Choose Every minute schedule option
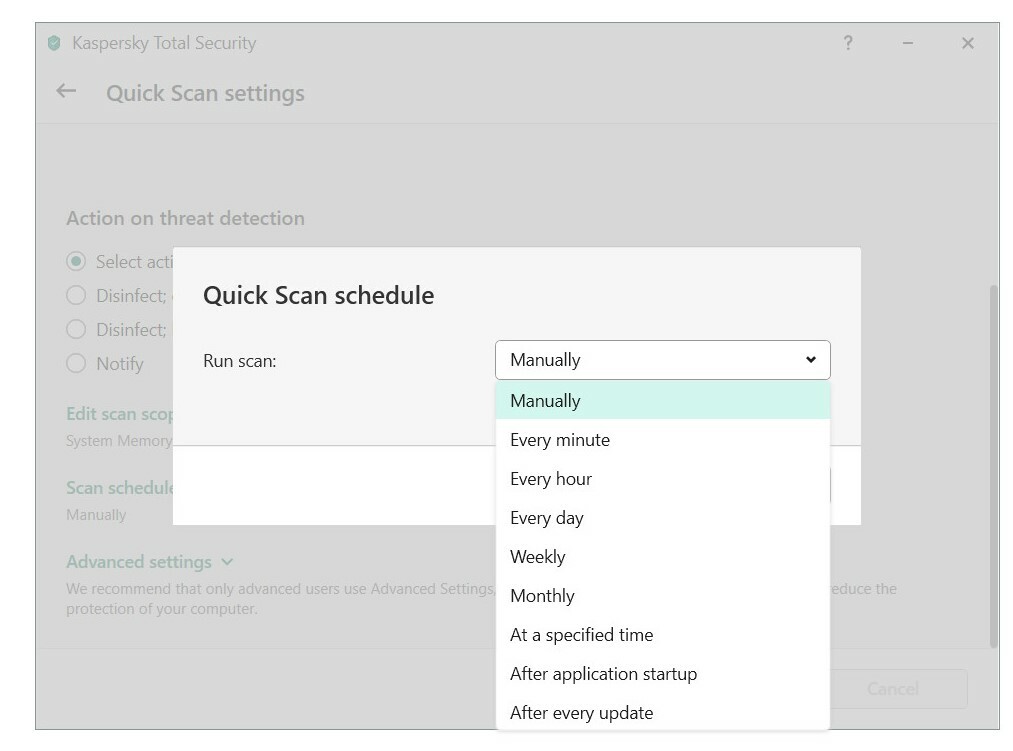 tap(662, 440)
